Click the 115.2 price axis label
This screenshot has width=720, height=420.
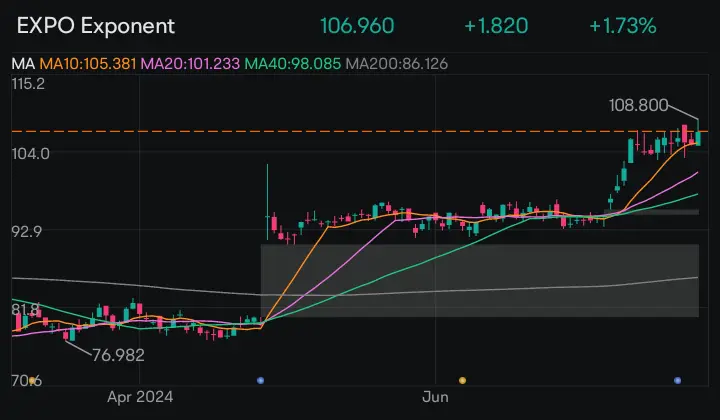click(x=28, y=84)
